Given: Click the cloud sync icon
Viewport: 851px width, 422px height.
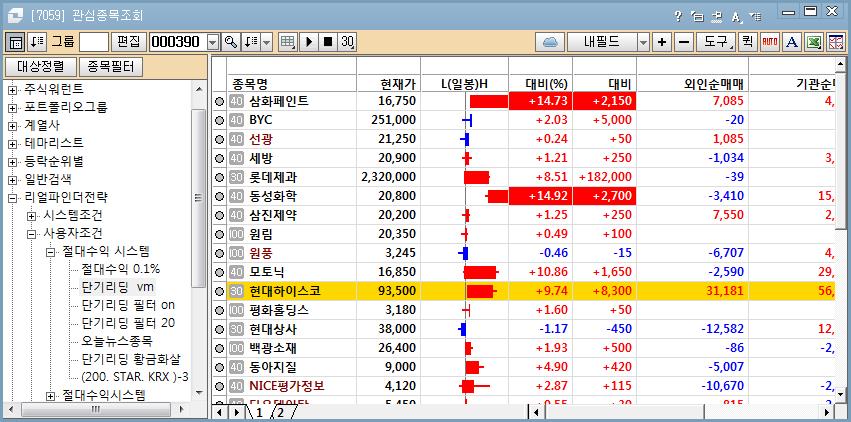Looking at the screenshot, I should 550,42.
